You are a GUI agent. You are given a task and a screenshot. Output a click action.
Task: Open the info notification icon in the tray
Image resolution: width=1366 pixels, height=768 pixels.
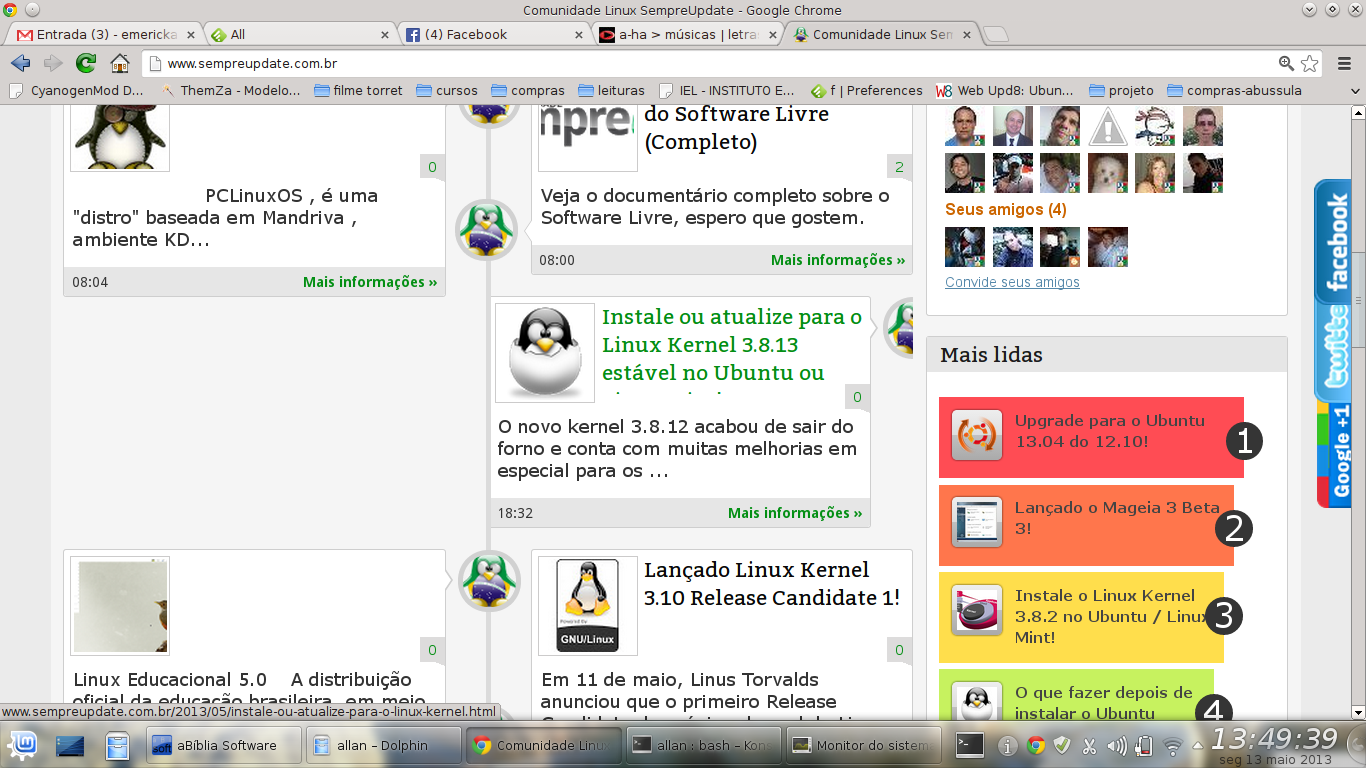(x=1008, y=746)
